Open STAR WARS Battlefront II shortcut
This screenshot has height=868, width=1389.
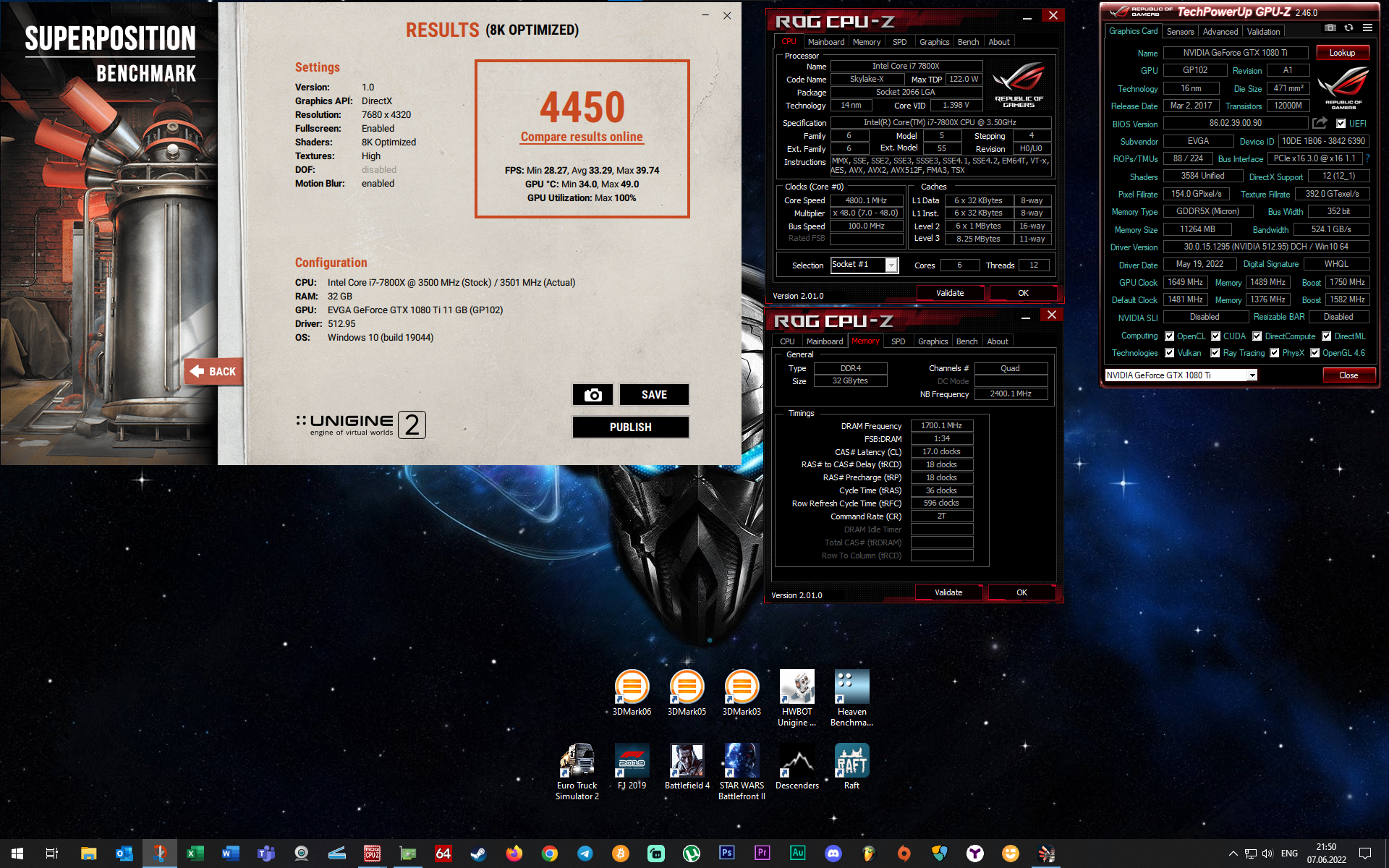click(x=742, y=772)
